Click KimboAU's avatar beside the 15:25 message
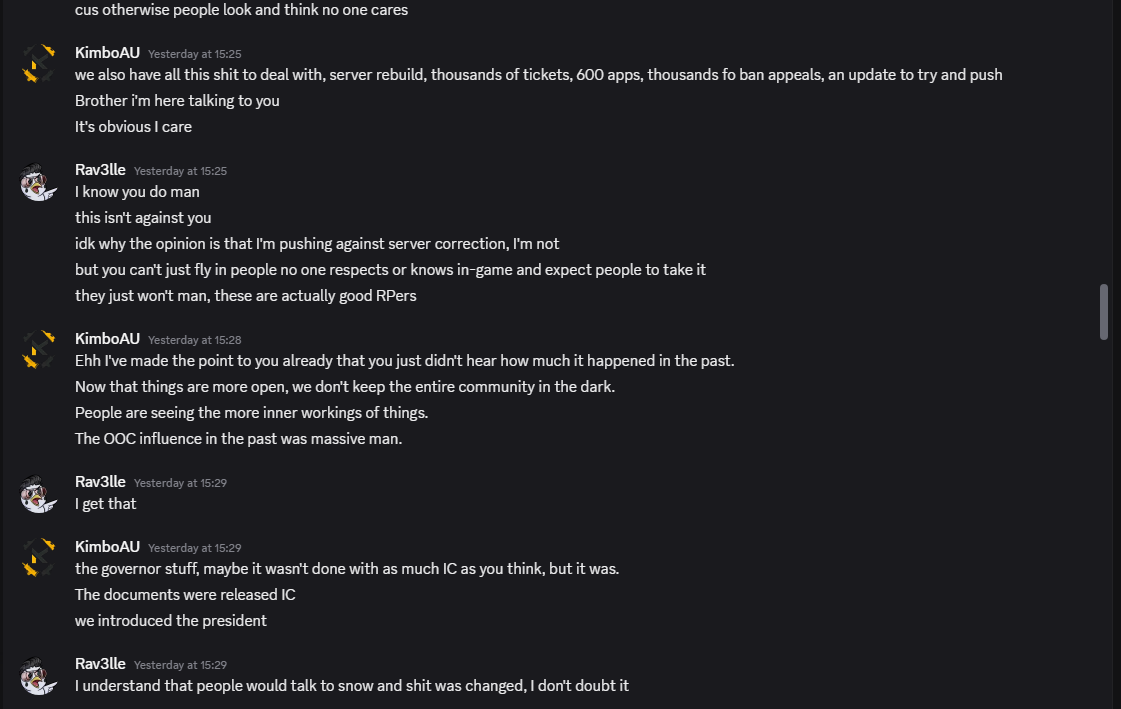 pos(38,63)
